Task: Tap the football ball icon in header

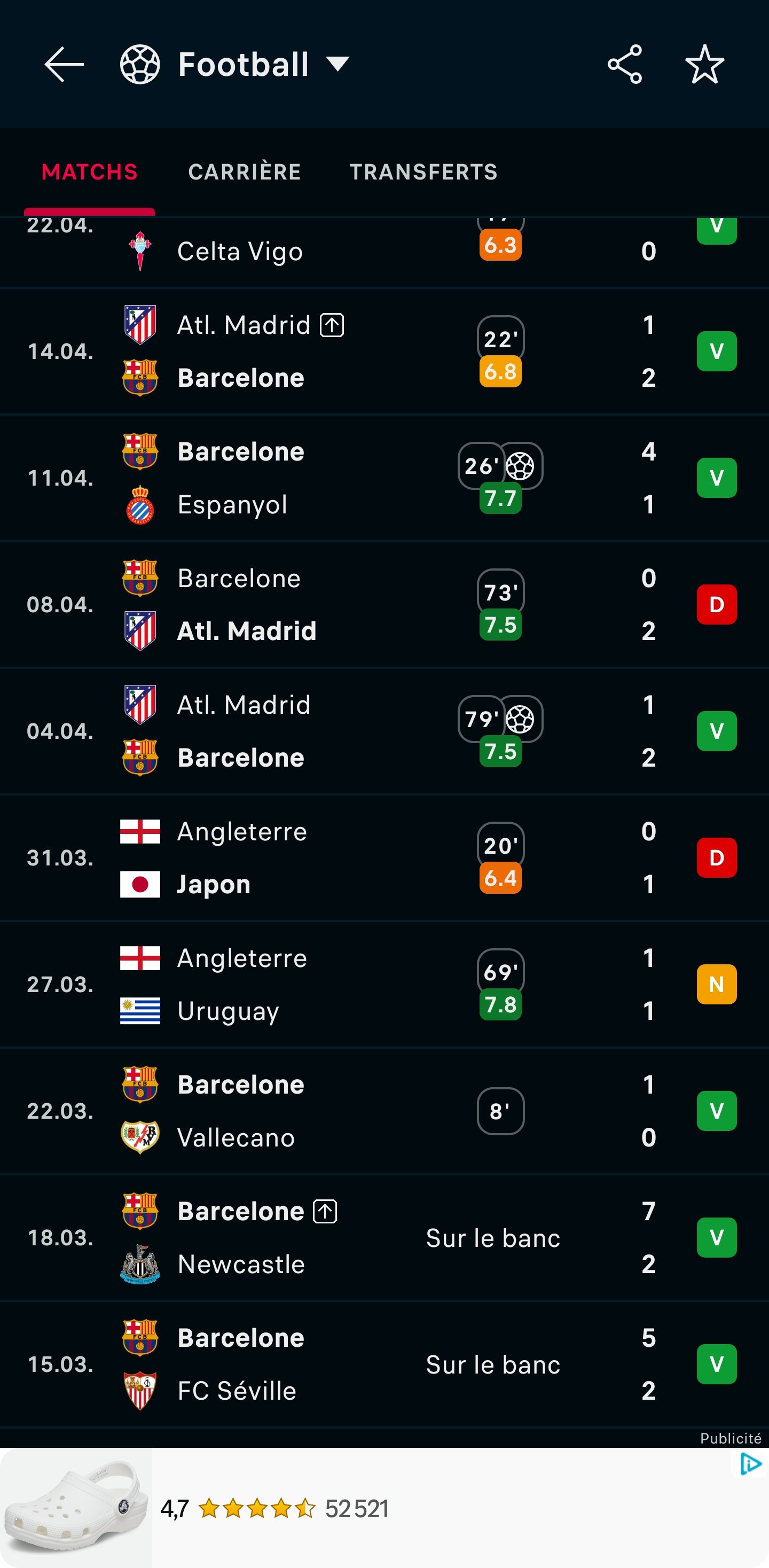Action: click(140, 64)
